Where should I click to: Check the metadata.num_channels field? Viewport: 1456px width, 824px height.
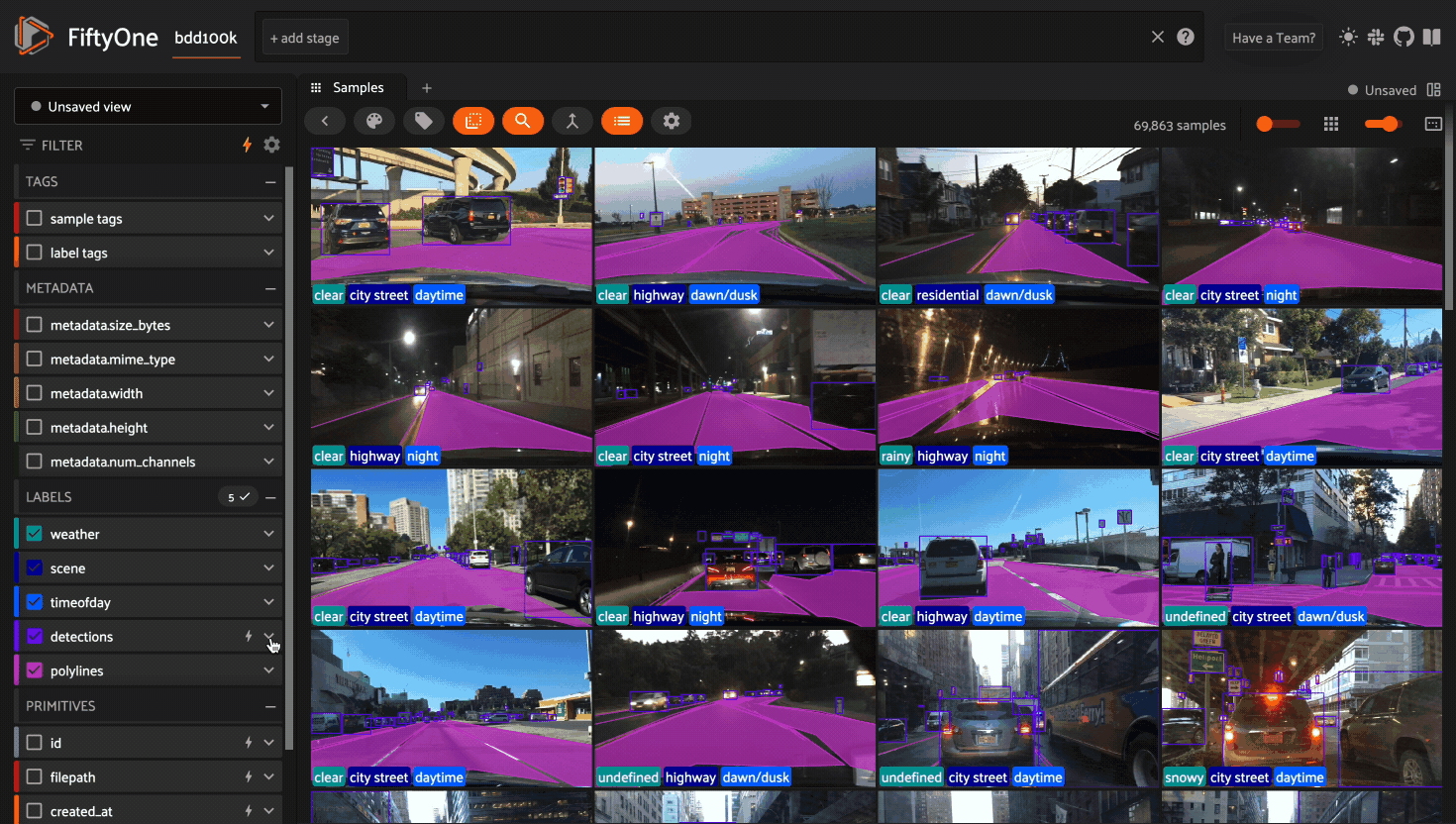point(35,462)
